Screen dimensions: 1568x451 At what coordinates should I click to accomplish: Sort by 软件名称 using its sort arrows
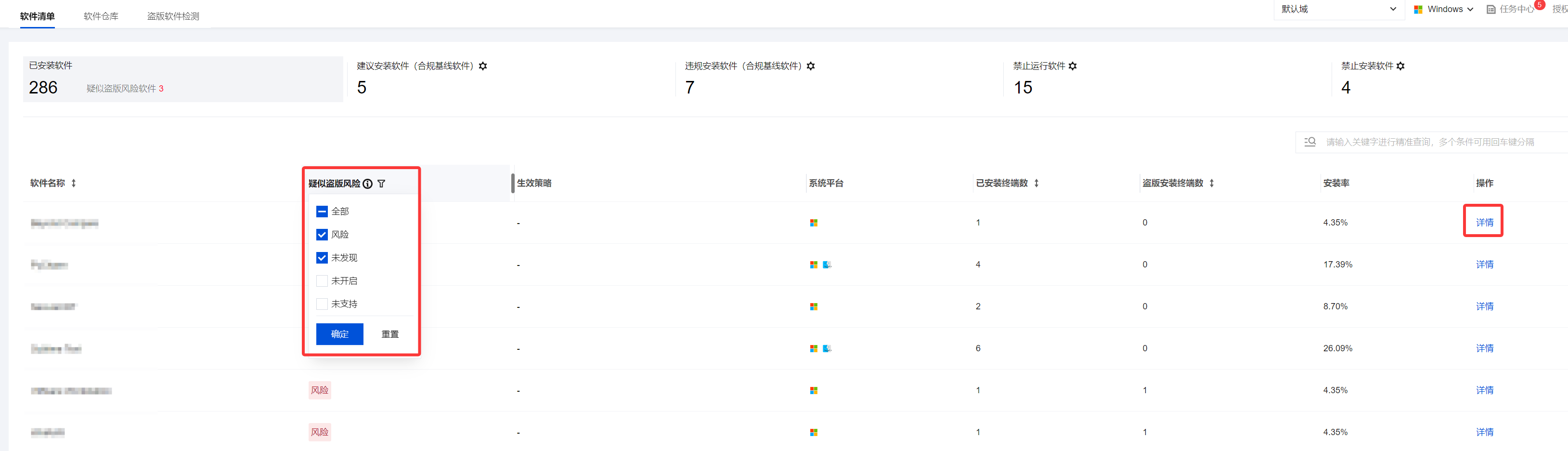pos(74,183)
